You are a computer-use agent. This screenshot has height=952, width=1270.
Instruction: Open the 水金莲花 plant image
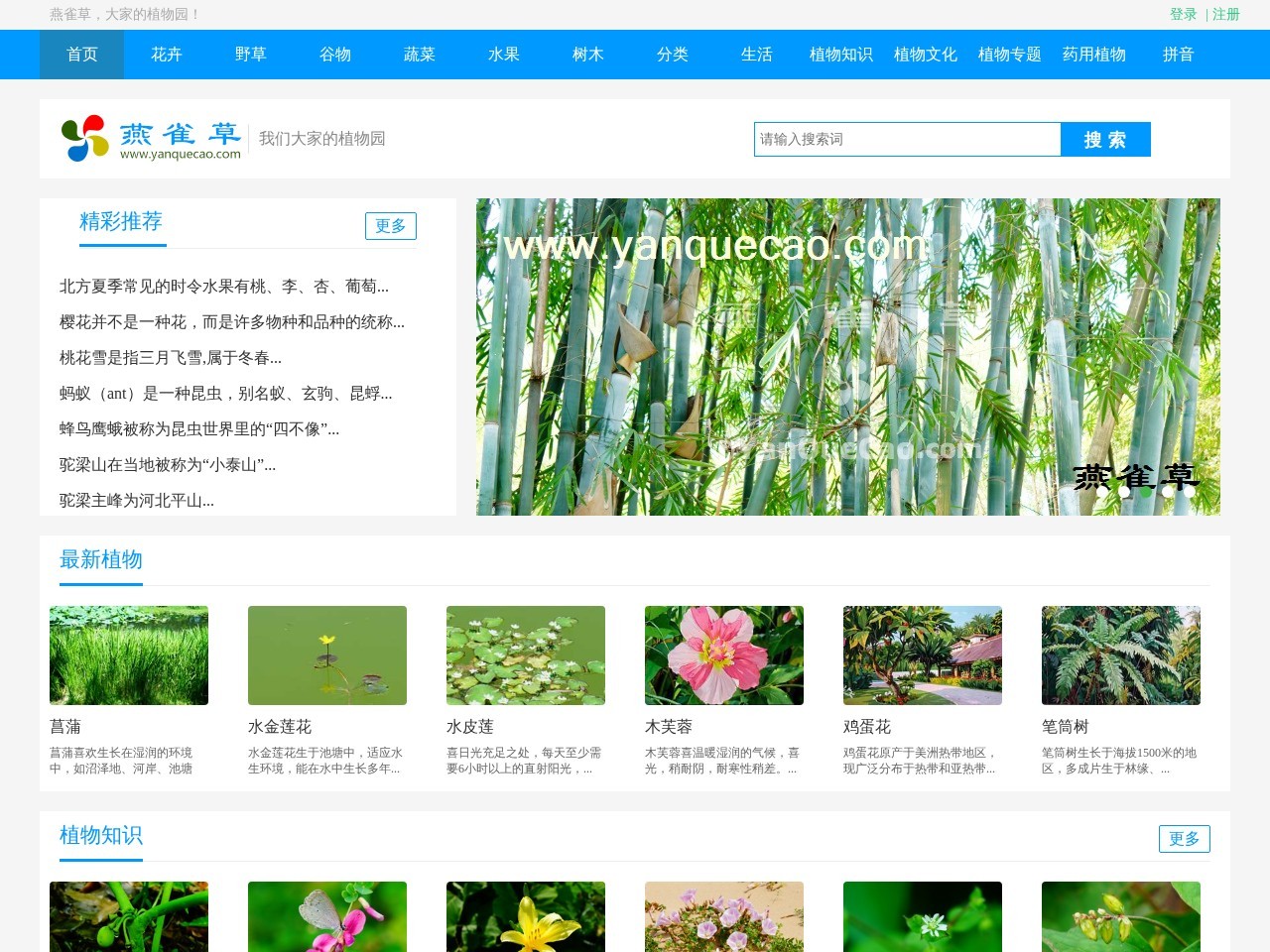click(327, 655)
